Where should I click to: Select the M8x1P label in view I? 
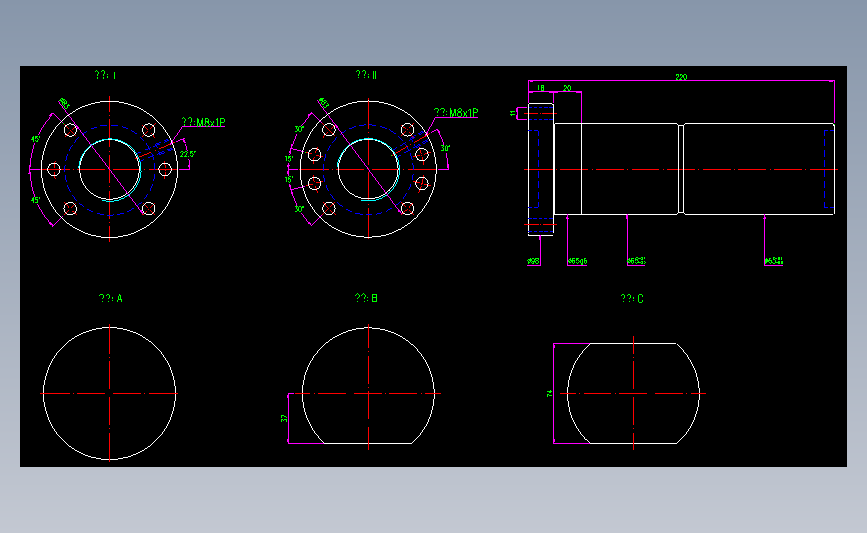203,122
